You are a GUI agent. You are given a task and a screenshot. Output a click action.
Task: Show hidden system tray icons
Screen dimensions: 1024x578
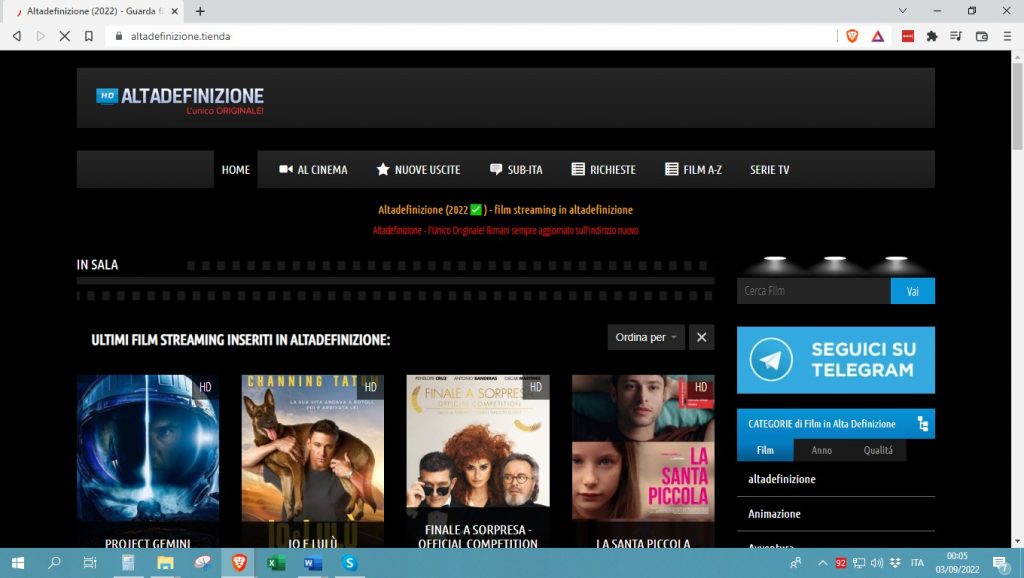[x=822, y=563]
